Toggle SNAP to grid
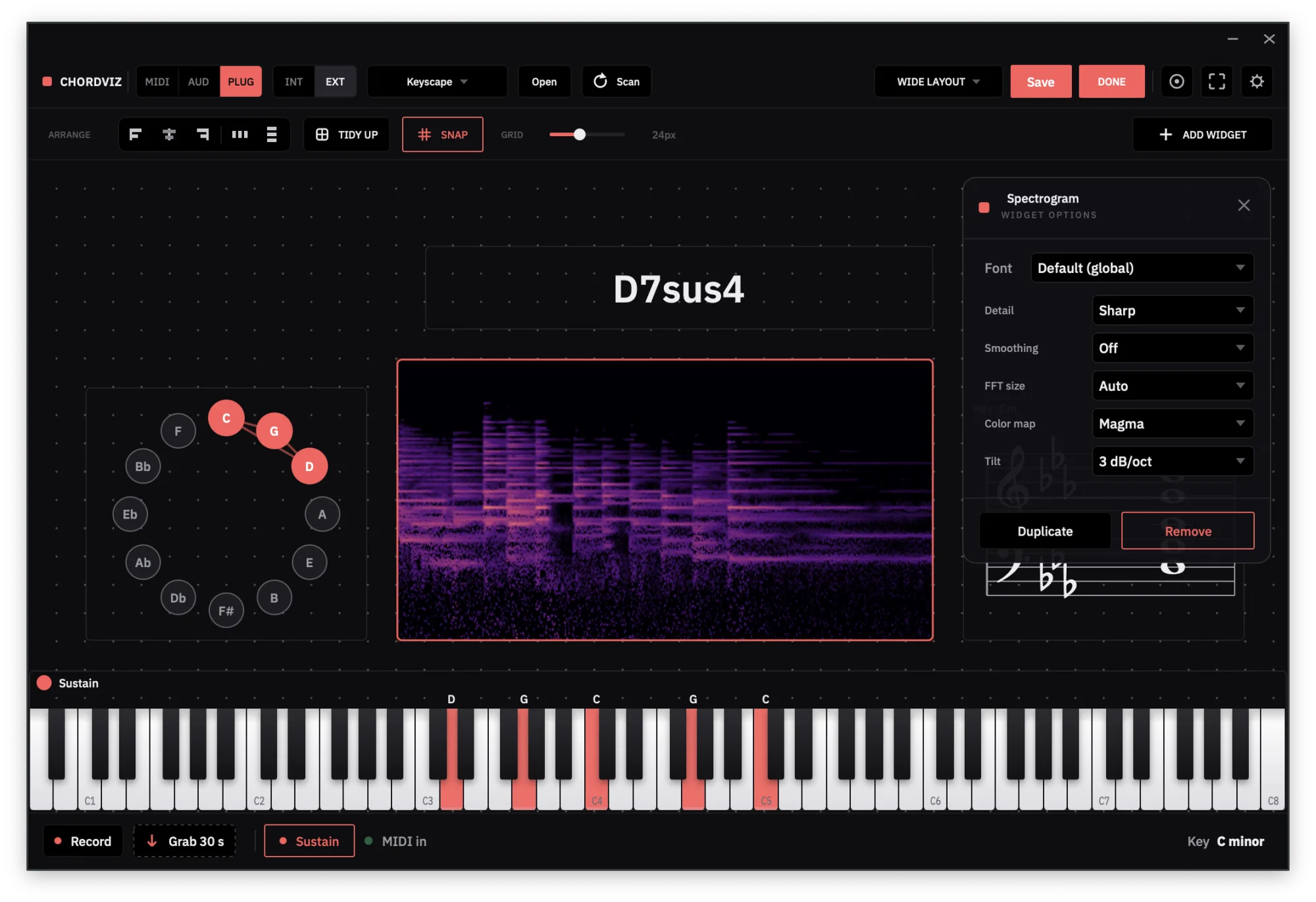 pyautogui.click(x=443, y=135)
